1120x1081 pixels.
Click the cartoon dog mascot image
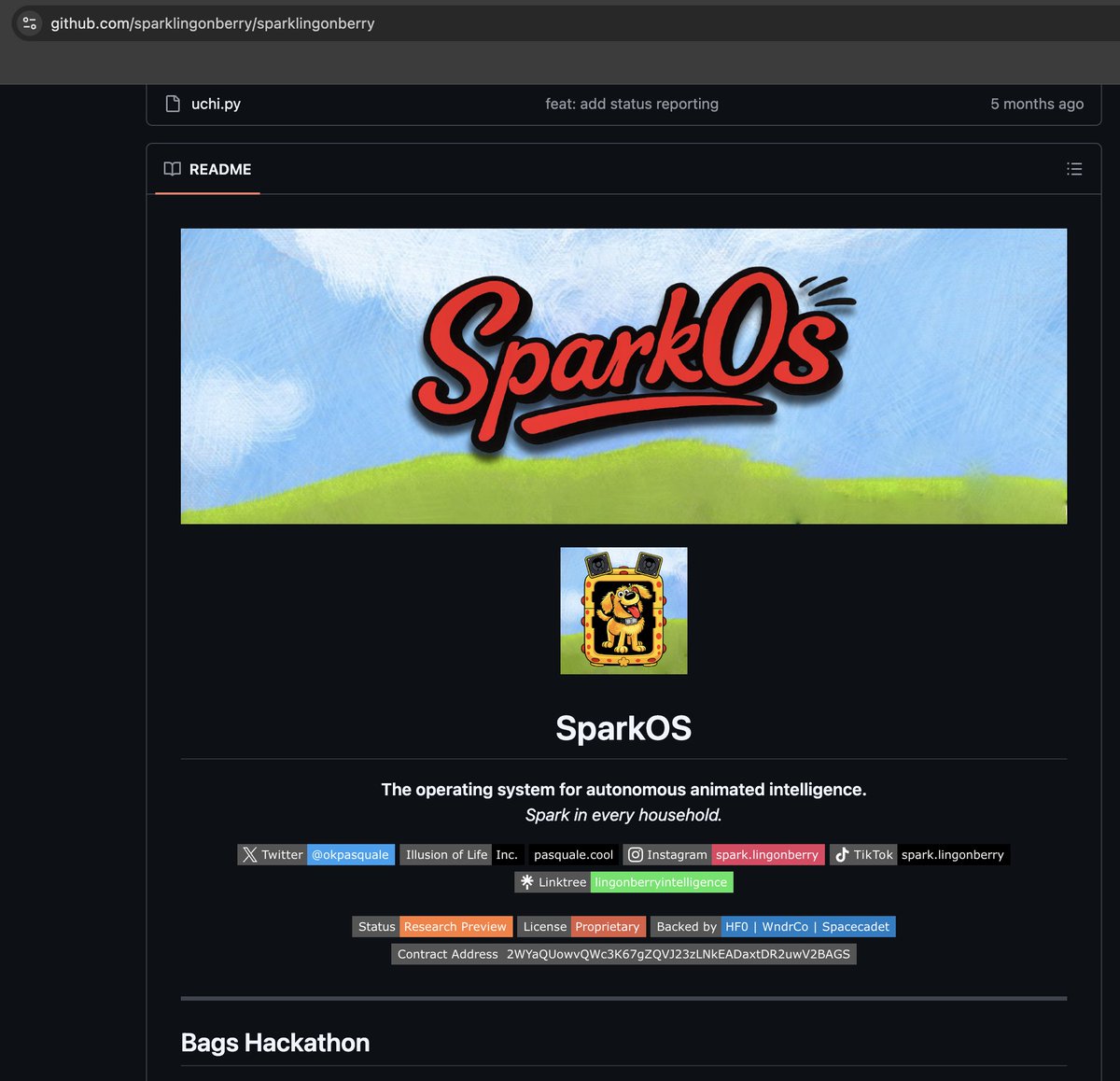tap(623, 611)
